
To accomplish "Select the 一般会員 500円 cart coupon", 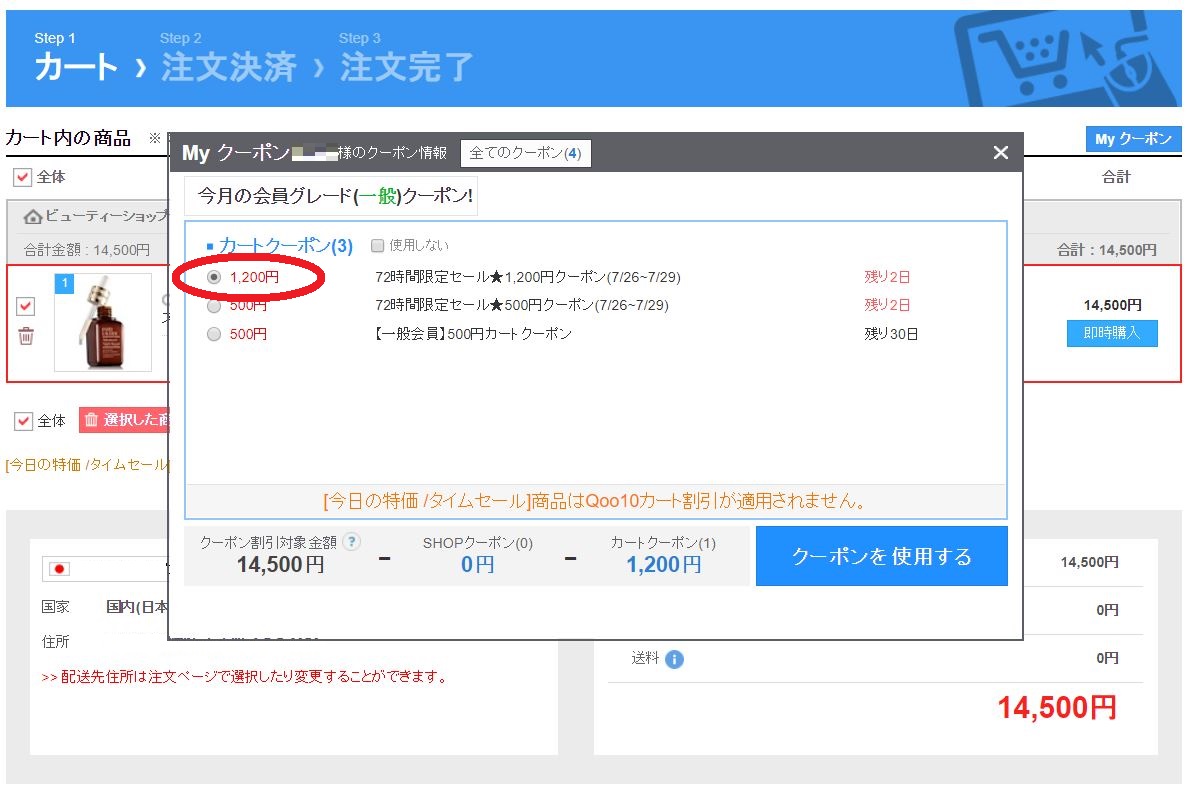I will pyautogui.click(x=213, y=335).
